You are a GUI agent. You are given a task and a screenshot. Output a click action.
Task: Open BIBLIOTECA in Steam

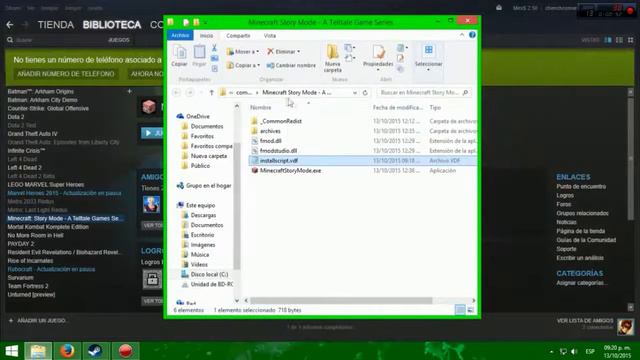pyautogui.click(x=112, y=25)
